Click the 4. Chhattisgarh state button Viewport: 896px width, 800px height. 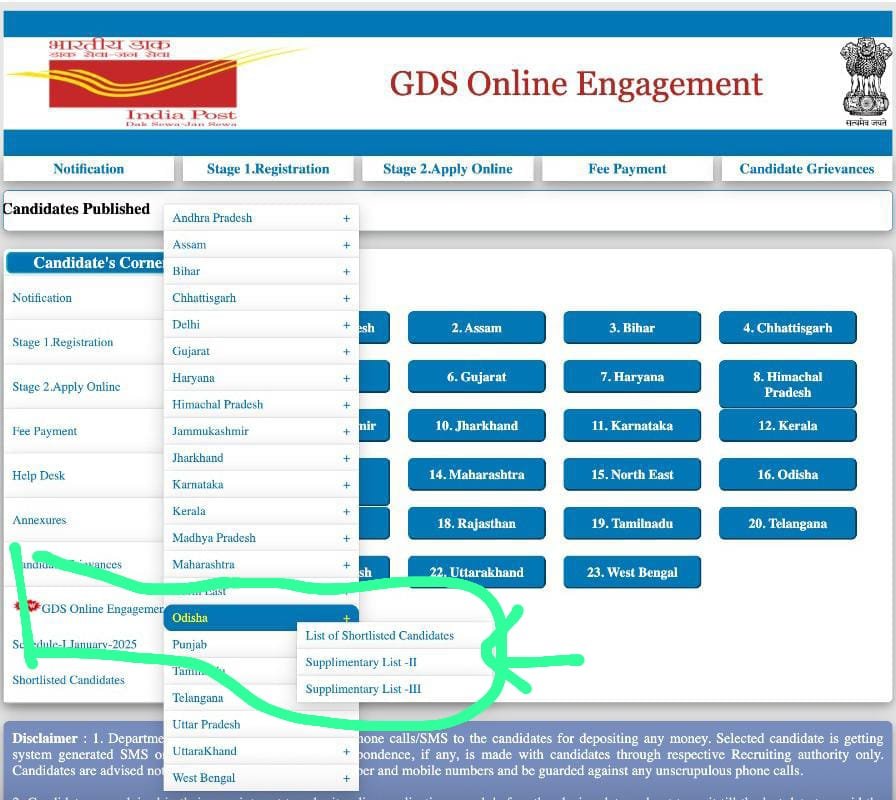tap(787, 327)
